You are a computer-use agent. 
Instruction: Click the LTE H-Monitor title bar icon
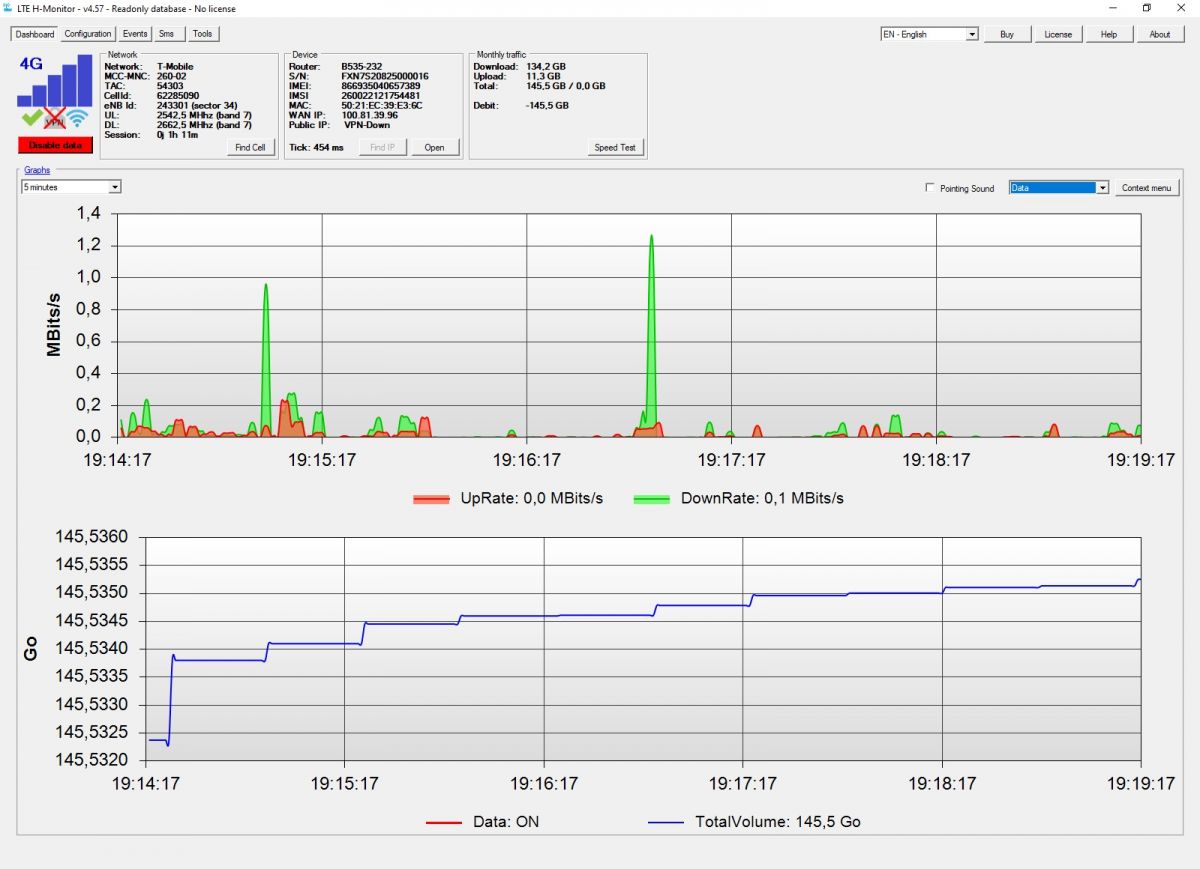(8, 7)
